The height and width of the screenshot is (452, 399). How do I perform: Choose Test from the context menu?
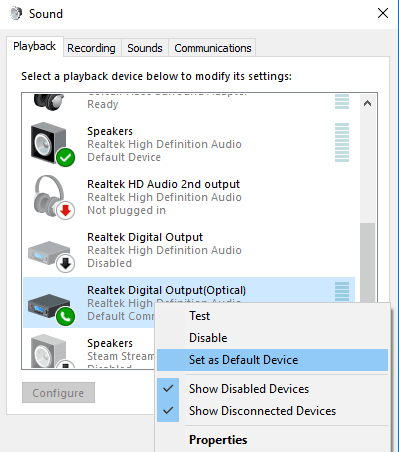point(272,316)
